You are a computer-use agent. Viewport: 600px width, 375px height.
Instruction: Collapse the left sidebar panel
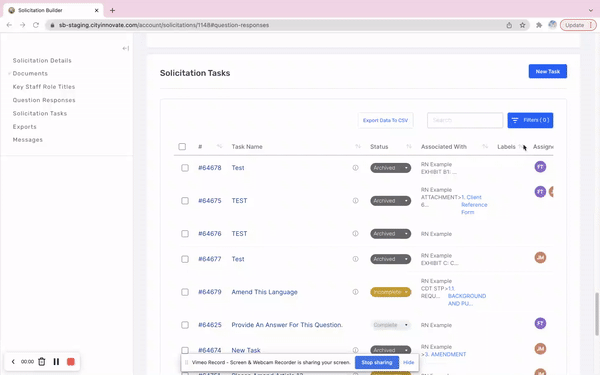pyautogui.click(x=126, y=48)
